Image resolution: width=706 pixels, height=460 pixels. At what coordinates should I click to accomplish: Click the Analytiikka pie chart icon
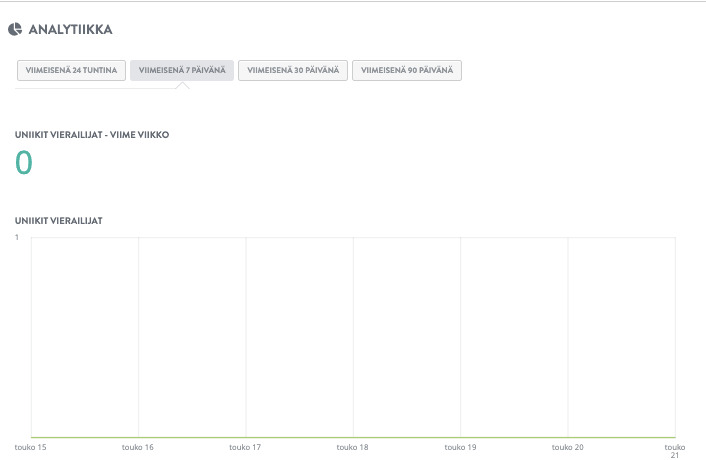point(15,29)
